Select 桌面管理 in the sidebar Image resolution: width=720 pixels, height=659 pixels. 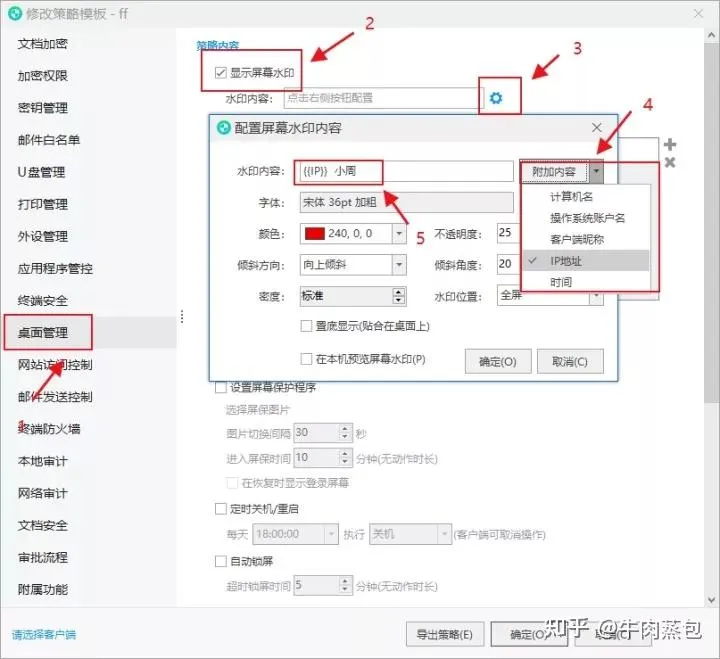pyautogui.click(x=43, y=332)
